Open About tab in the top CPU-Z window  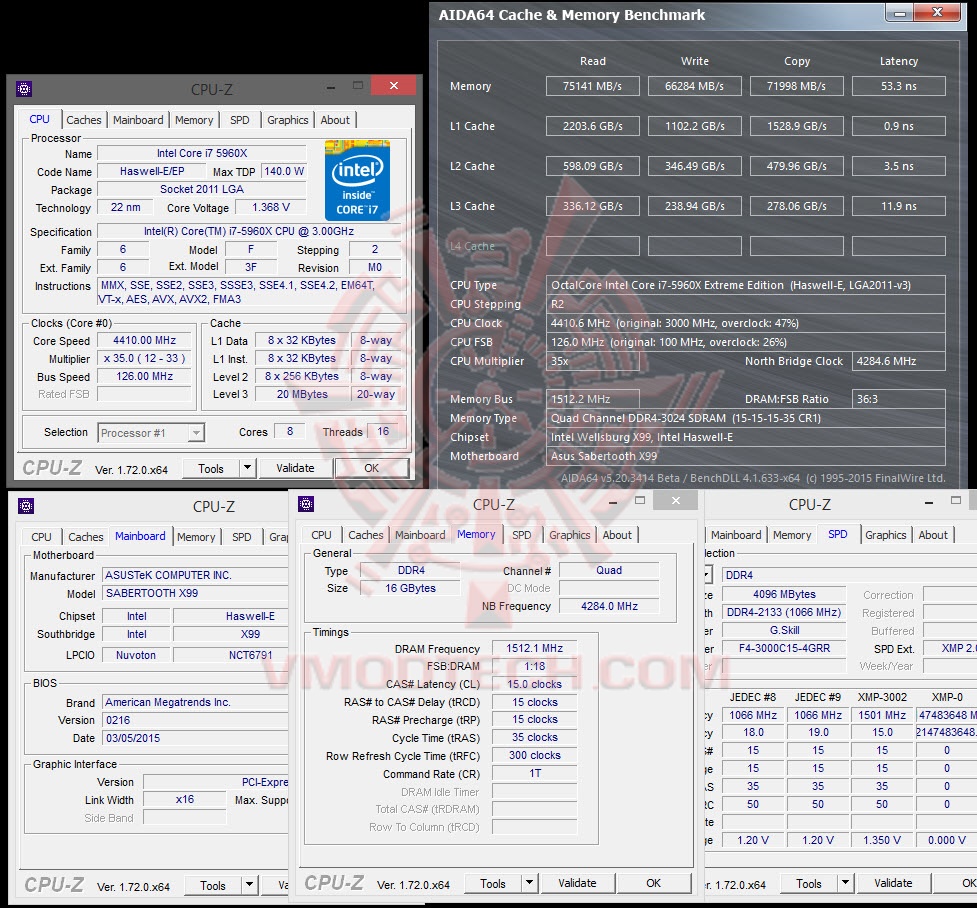tap(335, 120)
